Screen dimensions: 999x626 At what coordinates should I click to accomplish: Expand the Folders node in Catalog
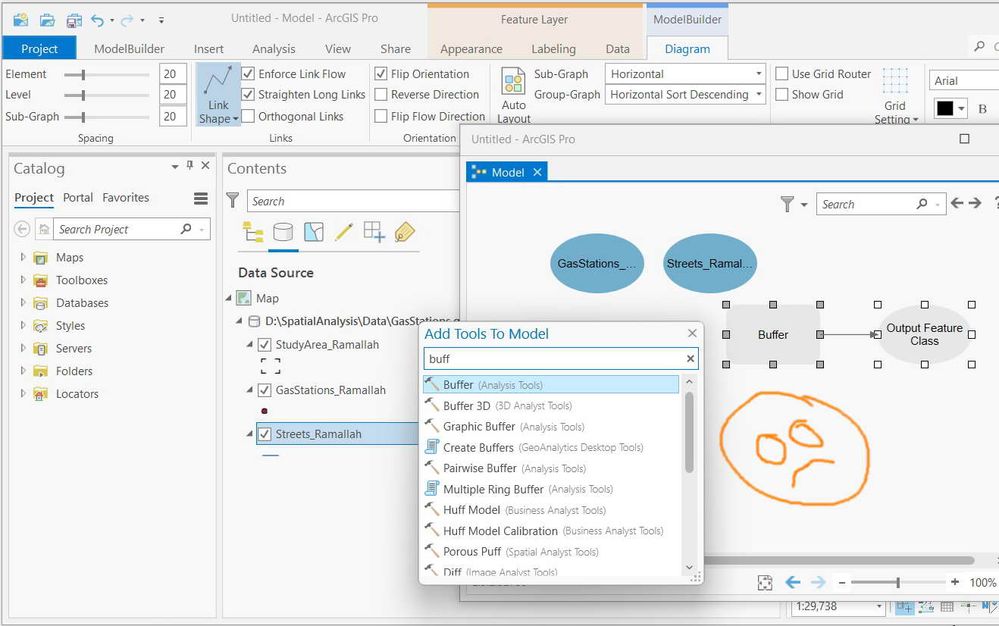click(x=23, y=371)
